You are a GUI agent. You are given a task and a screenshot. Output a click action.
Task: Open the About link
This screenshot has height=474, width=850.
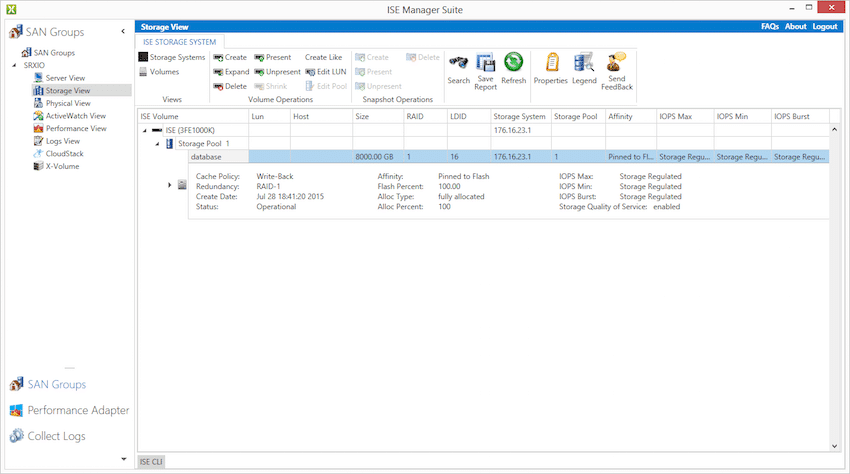796,27
